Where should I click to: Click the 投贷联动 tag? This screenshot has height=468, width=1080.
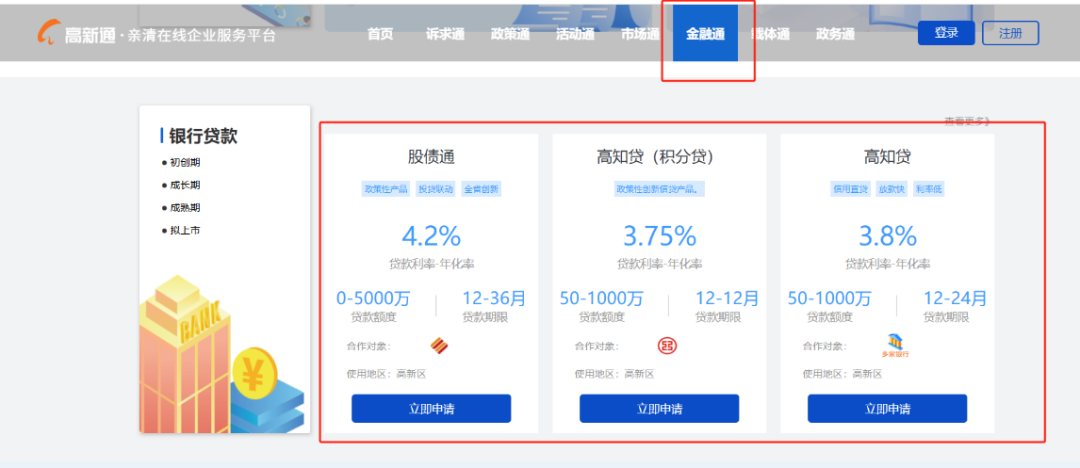pyautogui.click(x=435, y=189)
